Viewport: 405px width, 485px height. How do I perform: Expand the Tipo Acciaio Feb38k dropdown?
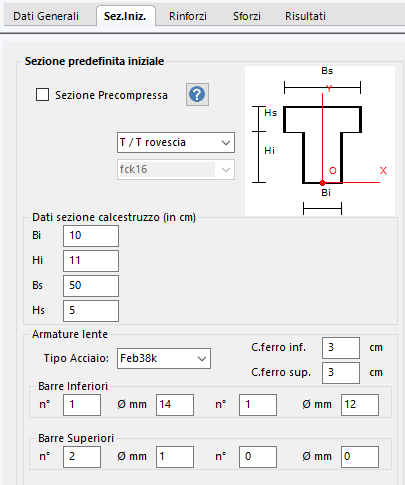(164, 359)
